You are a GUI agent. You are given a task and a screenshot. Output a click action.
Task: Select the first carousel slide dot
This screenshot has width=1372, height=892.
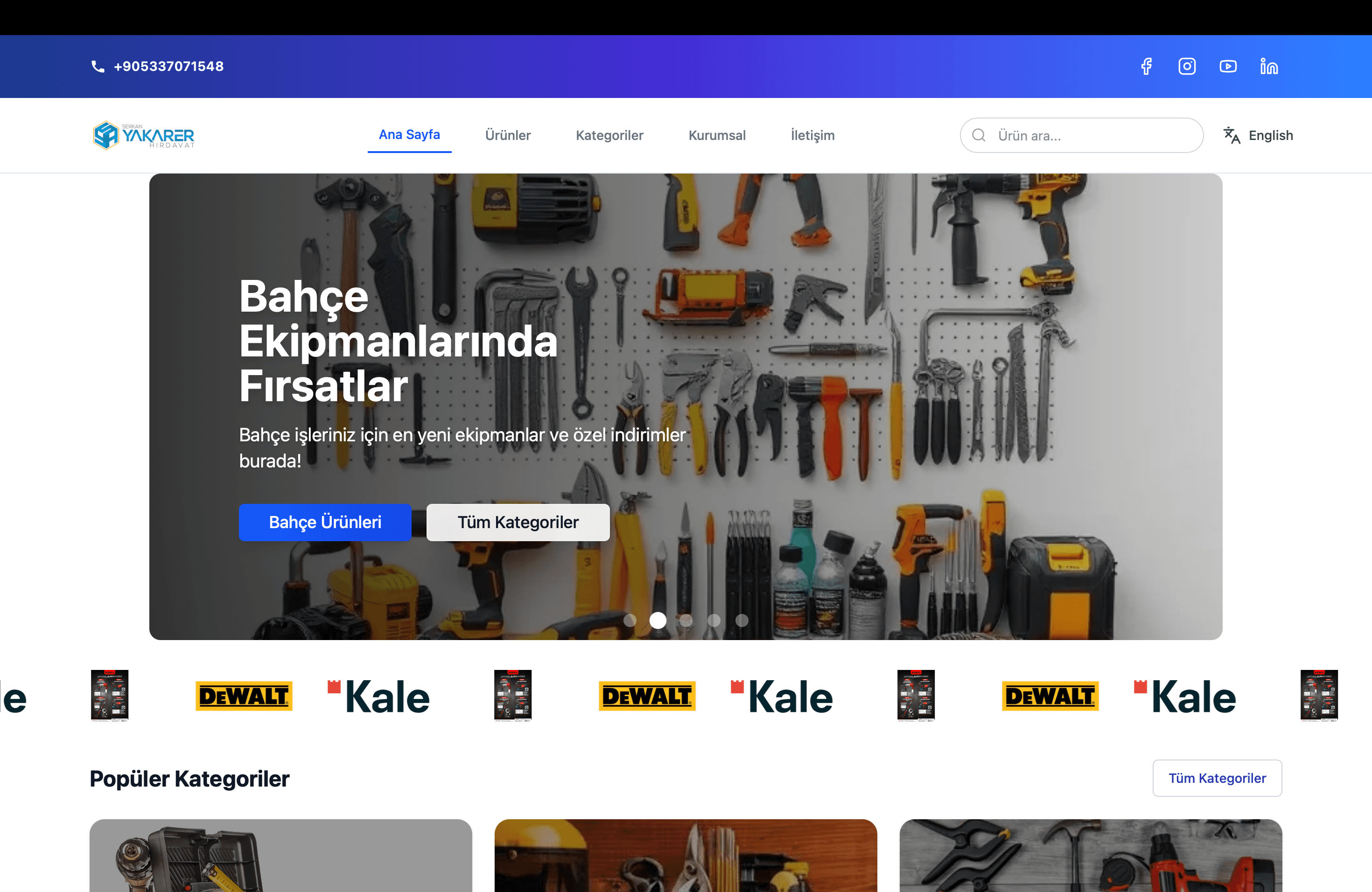point(630,620)
